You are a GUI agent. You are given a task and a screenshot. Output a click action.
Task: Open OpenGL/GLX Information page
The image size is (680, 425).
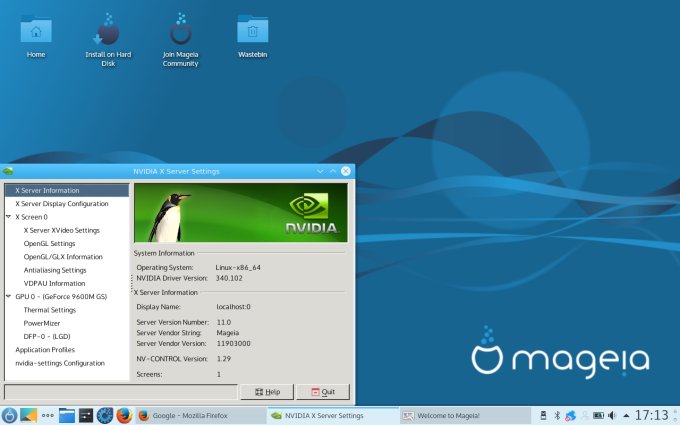(63, 257)
